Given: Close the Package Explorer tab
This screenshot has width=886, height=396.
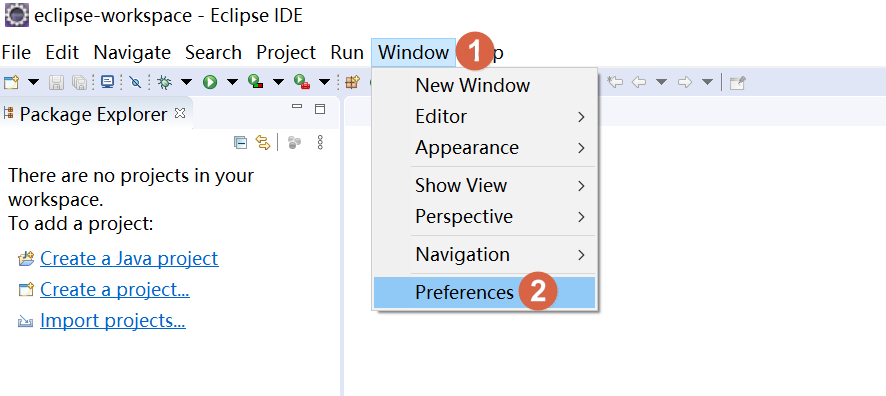Looking at the screenshot, I should pos(180,114).
